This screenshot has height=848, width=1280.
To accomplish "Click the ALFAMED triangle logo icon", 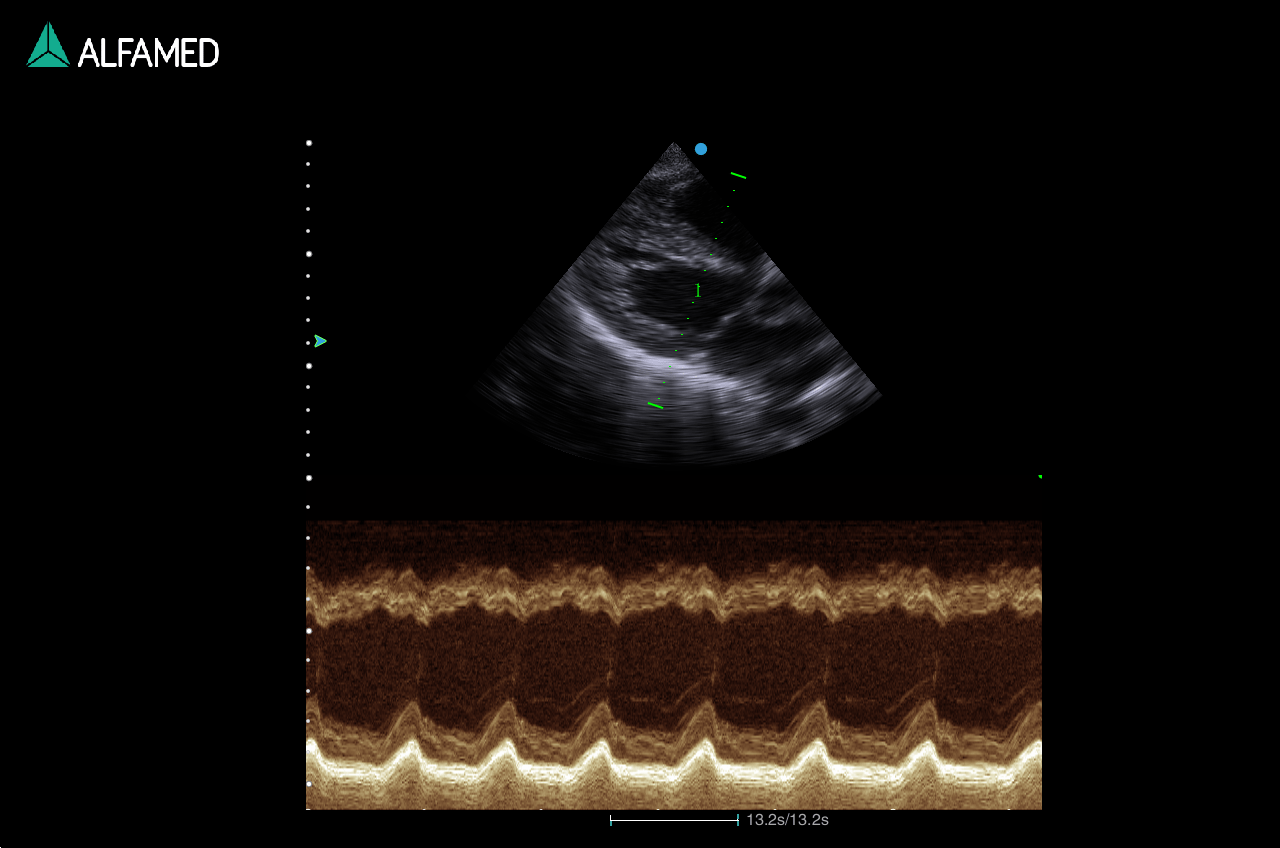I will (47, 46).
